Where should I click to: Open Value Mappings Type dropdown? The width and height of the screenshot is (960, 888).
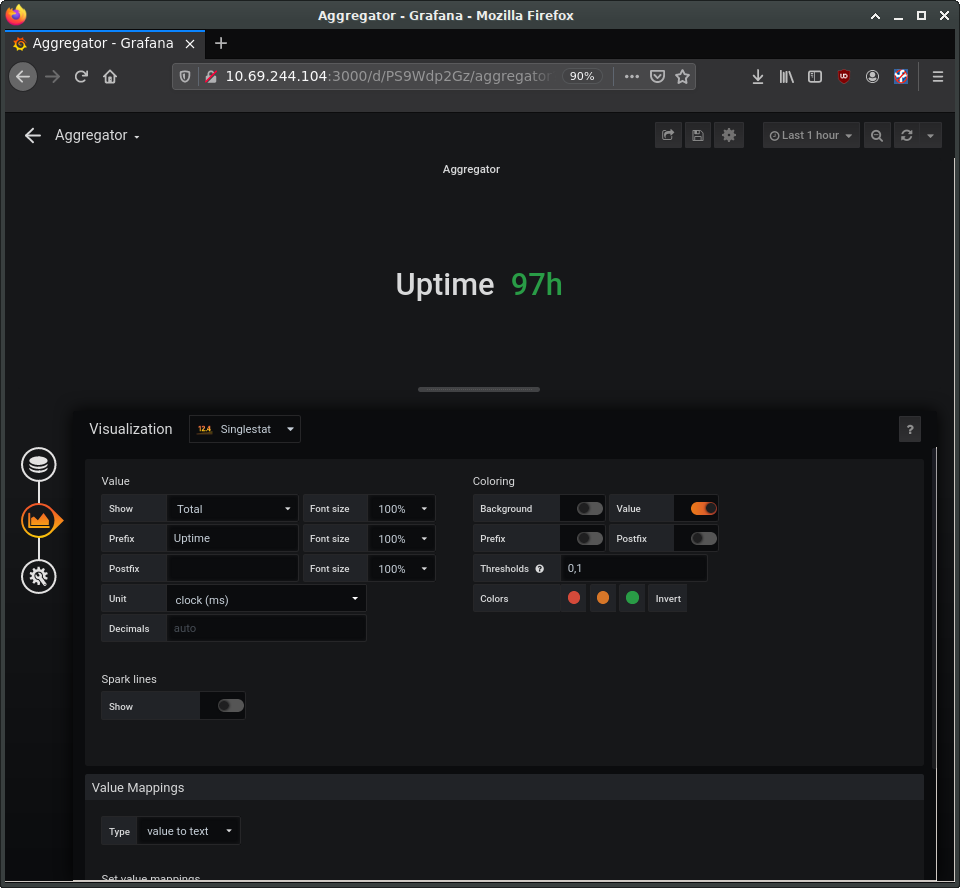point(189,831)
